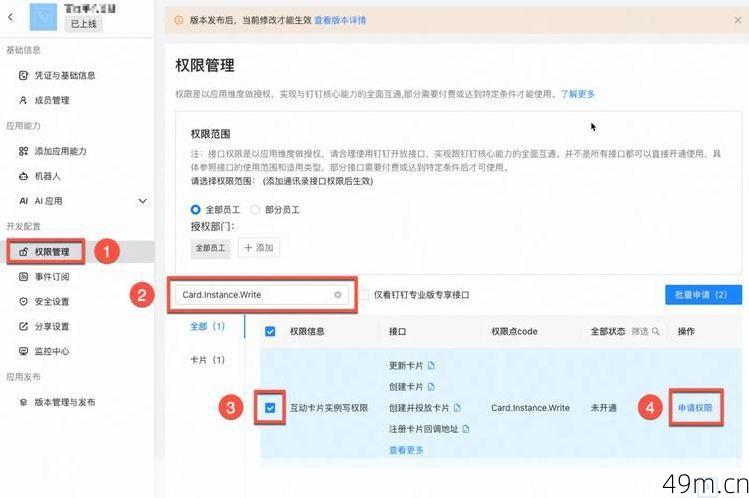
Task: Select the 全部员工 radio button
Action: [195, 210]
